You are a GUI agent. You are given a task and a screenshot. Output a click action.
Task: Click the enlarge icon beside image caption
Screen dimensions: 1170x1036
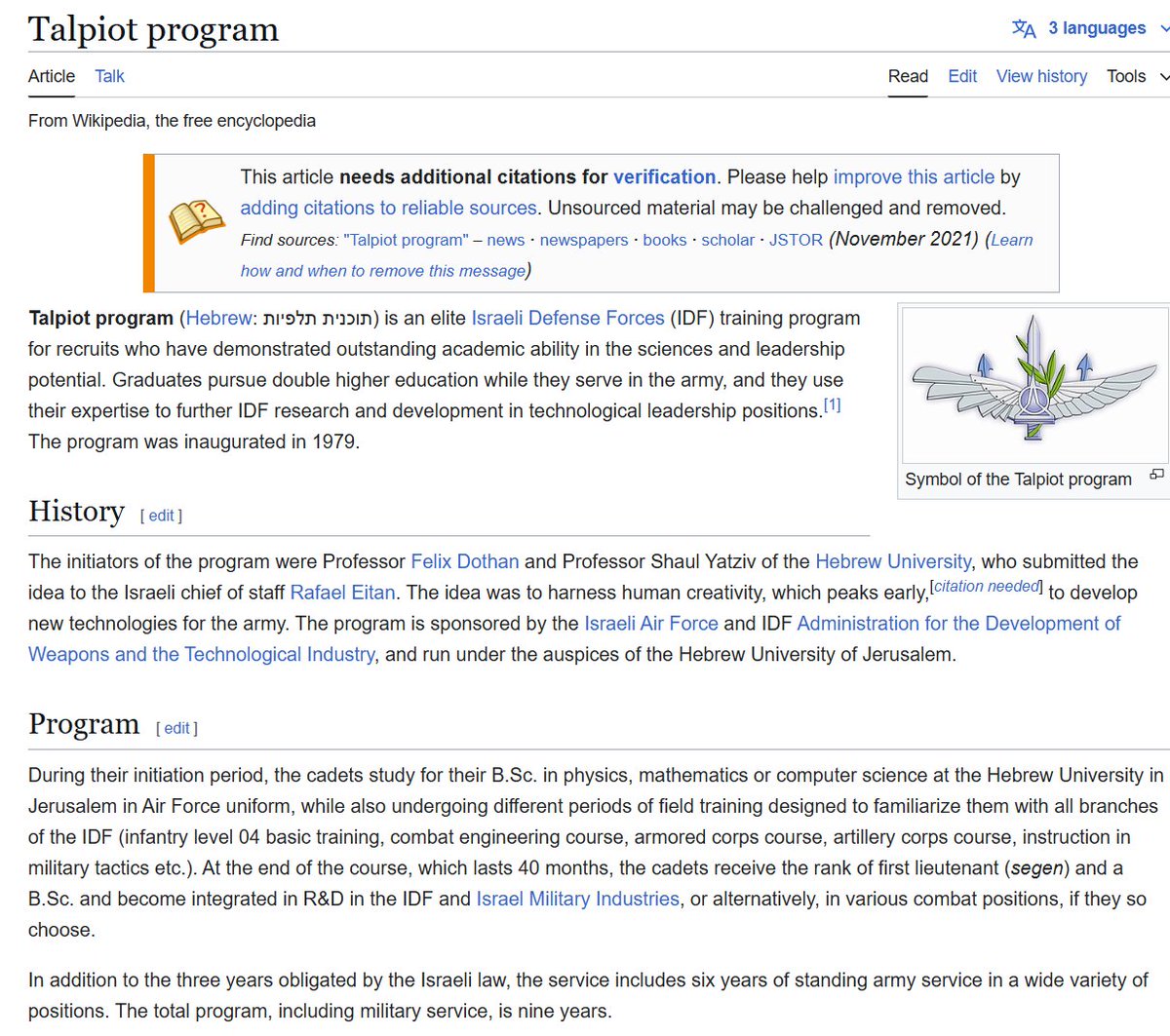(1156, 475)
